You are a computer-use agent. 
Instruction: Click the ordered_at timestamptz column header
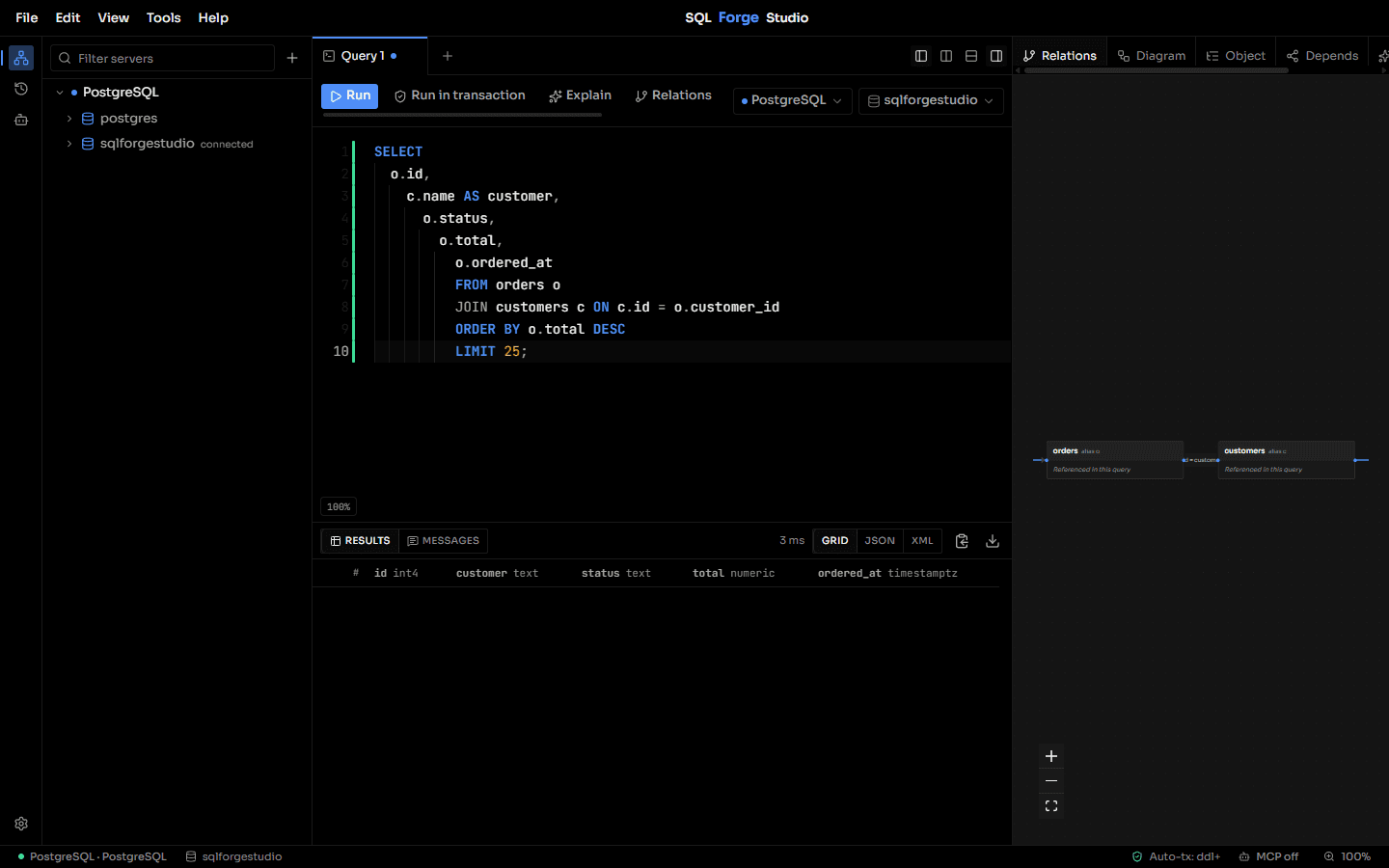887,573
